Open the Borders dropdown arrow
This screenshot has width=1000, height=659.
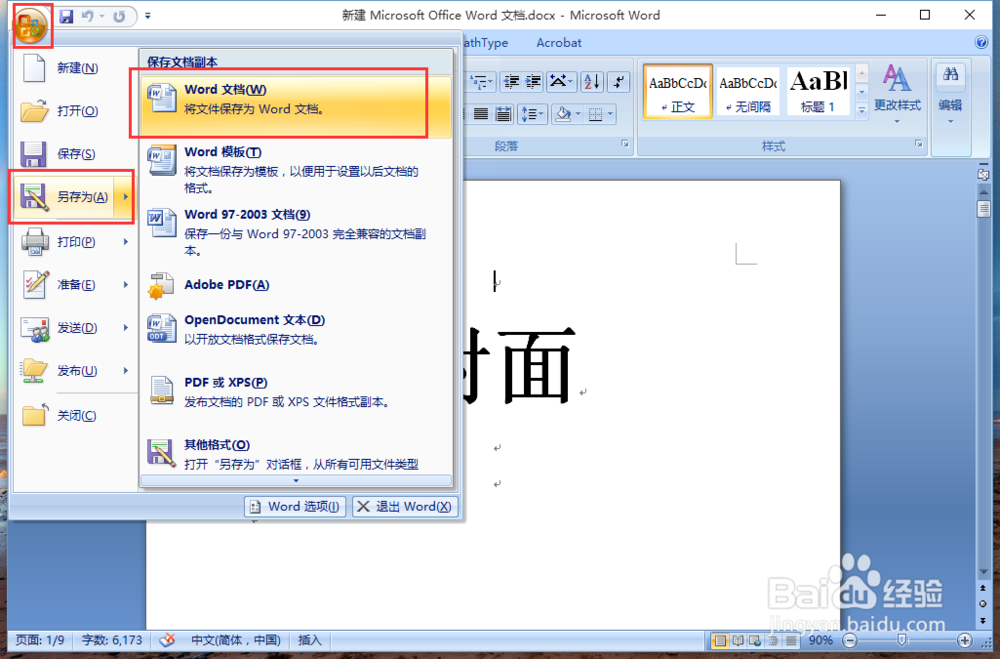[x=610, y=114]
